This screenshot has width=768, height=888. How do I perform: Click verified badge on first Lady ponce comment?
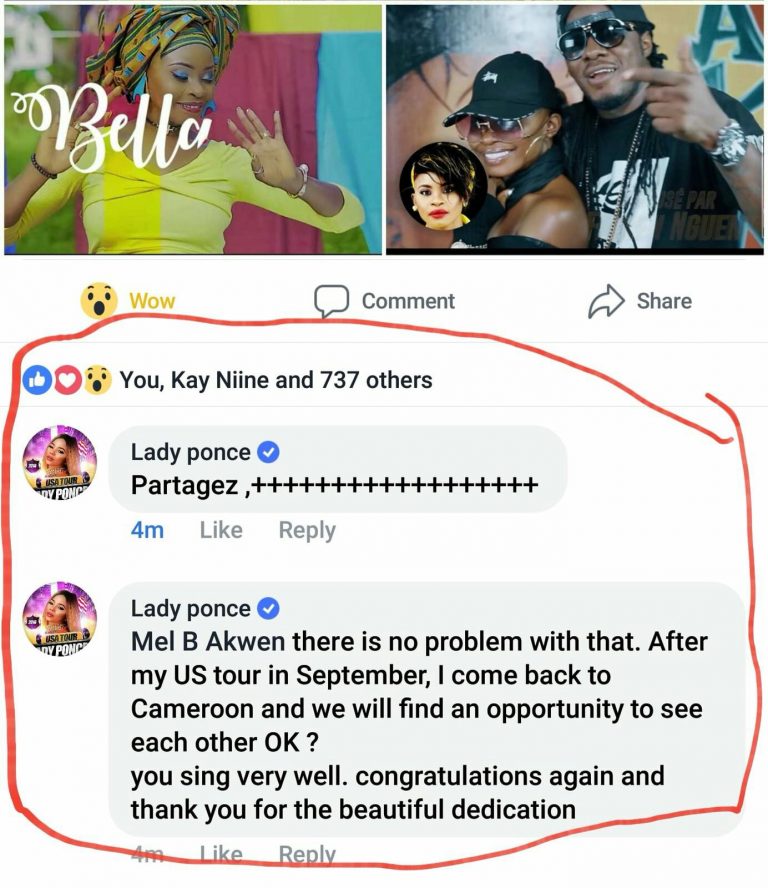[268, 452]
